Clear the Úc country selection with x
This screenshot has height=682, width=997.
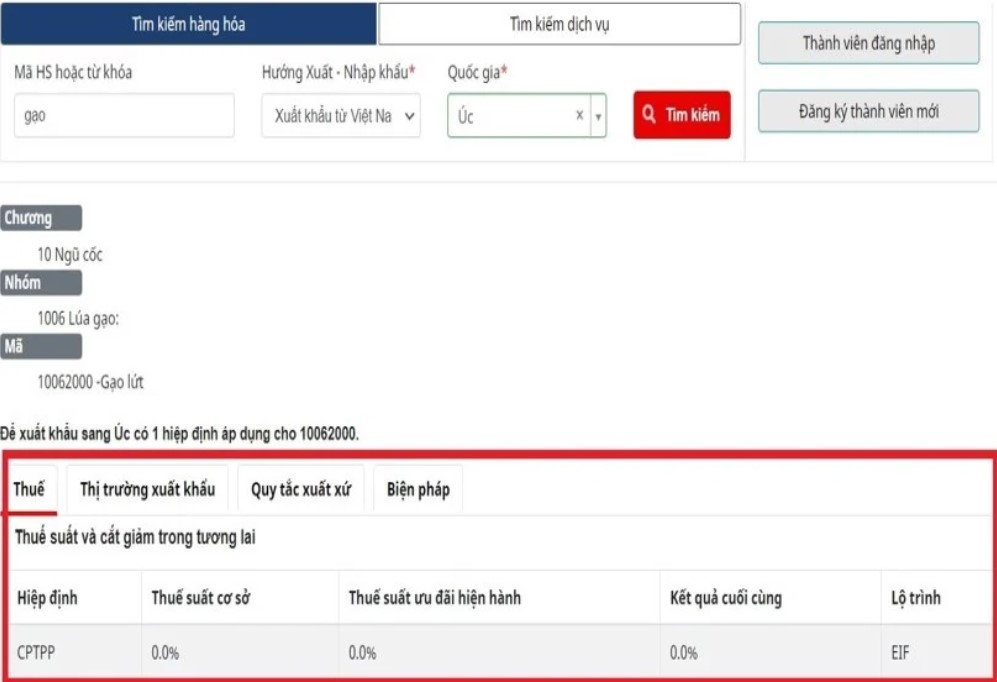click(x=579, y=115)
